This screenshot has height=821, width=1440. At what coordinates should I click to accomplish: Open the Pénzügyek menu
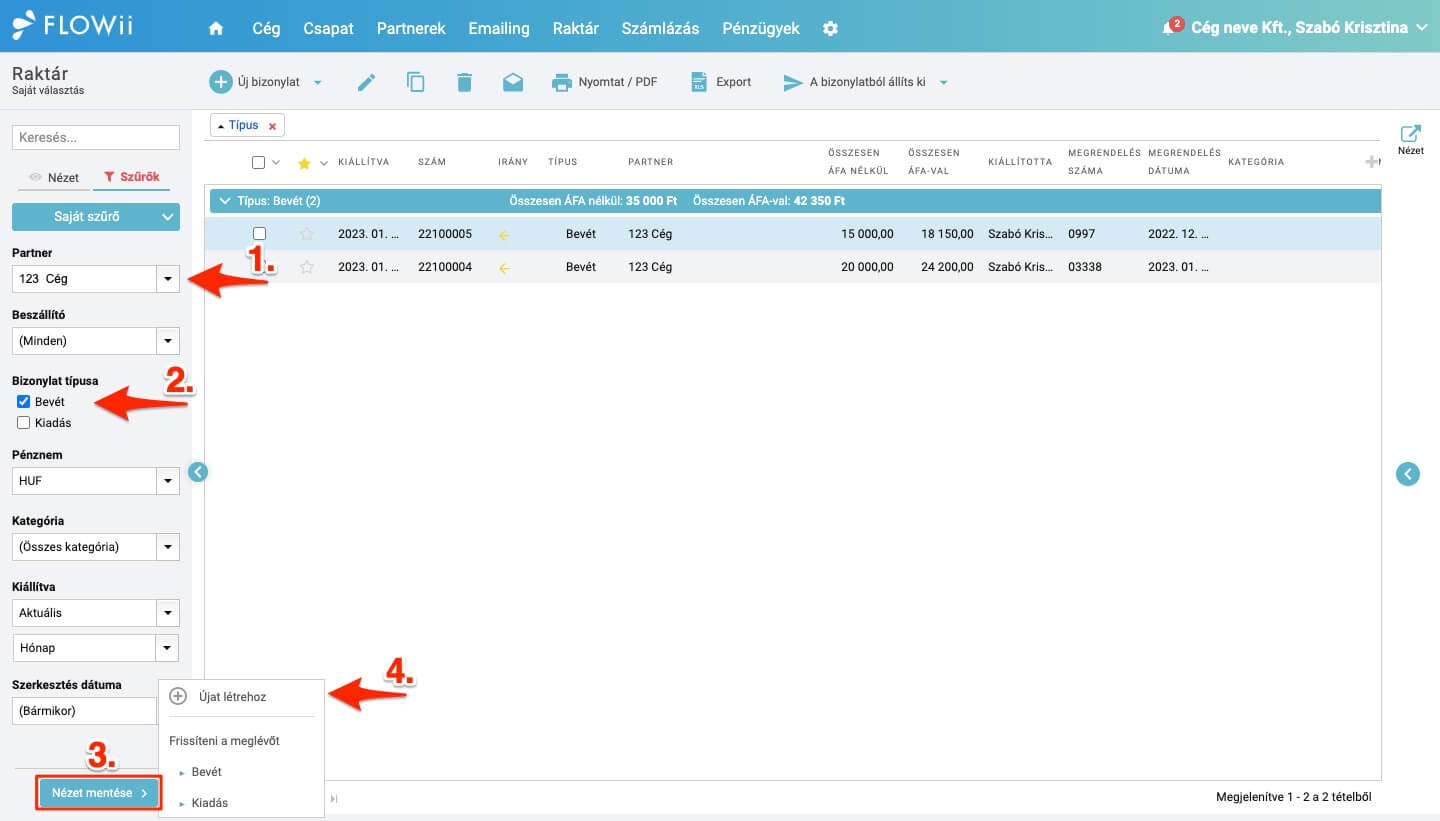pyautogui.click(x=761, y=28)
